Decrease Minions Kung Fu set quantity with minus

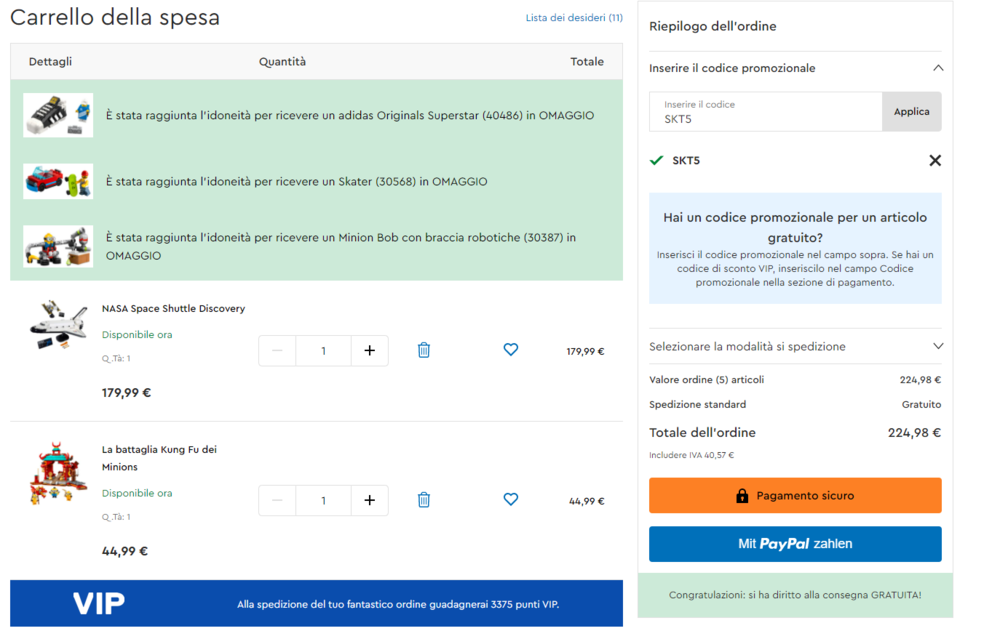coord(277,500)
